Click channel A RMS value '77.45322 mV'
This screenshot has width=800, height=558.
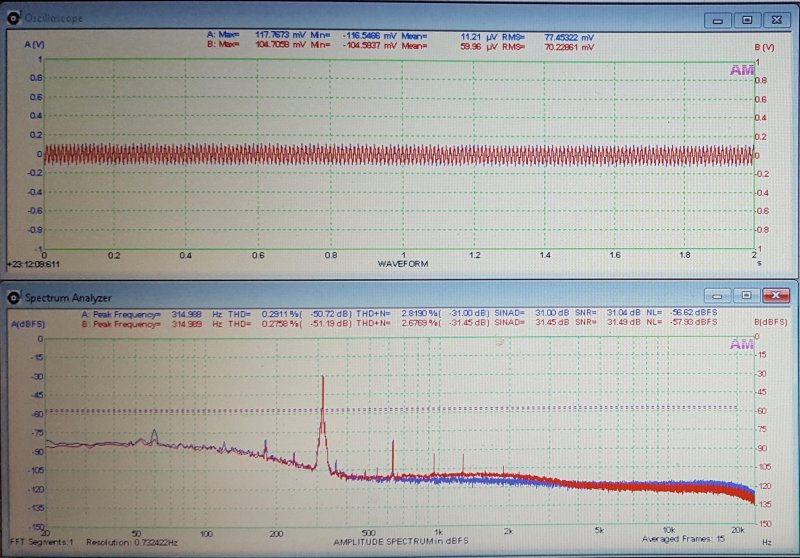[569, 38]
